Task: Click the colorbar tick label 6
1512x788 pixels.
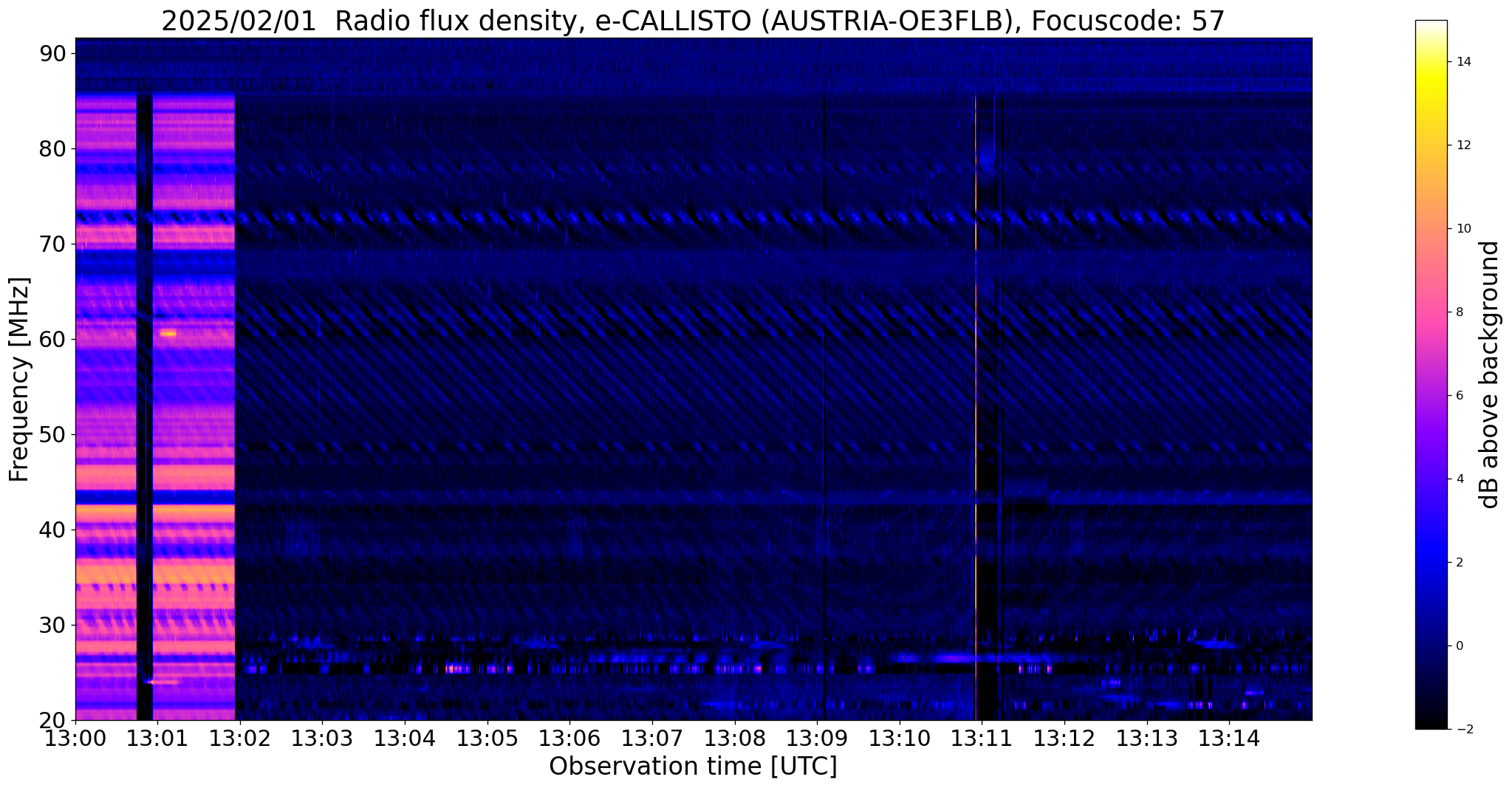Action: click(x=1458, y=395)
